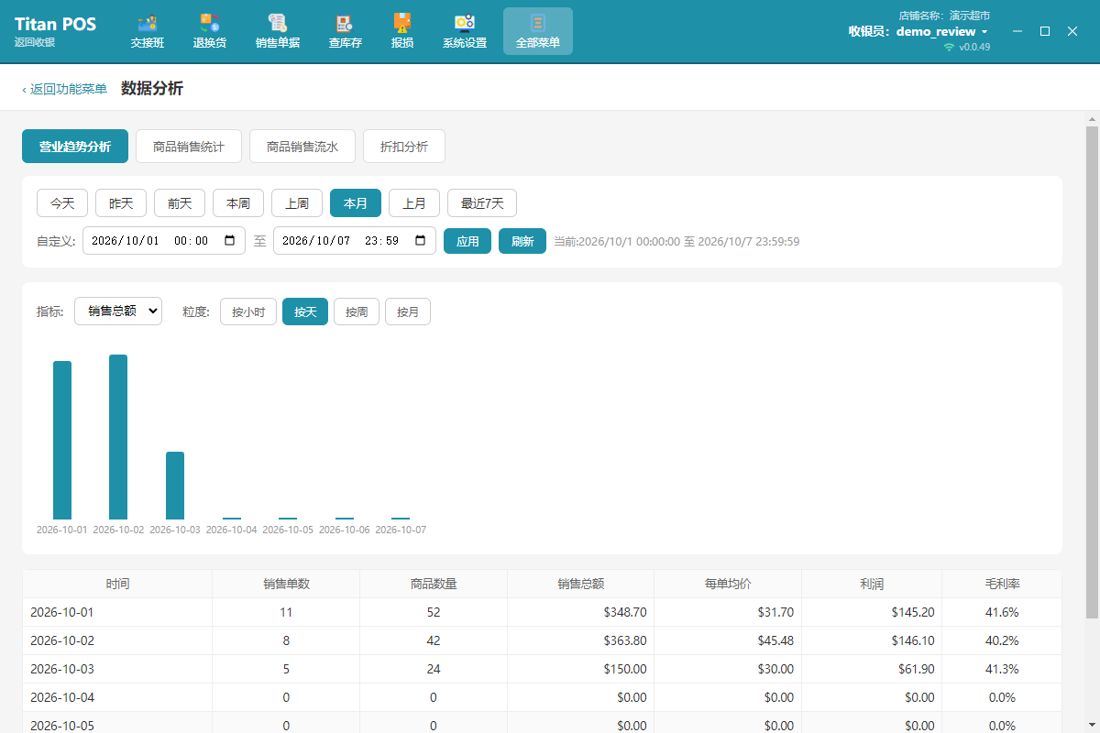Switch to the 商品销售流水 tab
The width and height of the screenshot is (1100, 733).
pyautogui.click(x=302, y=146)
